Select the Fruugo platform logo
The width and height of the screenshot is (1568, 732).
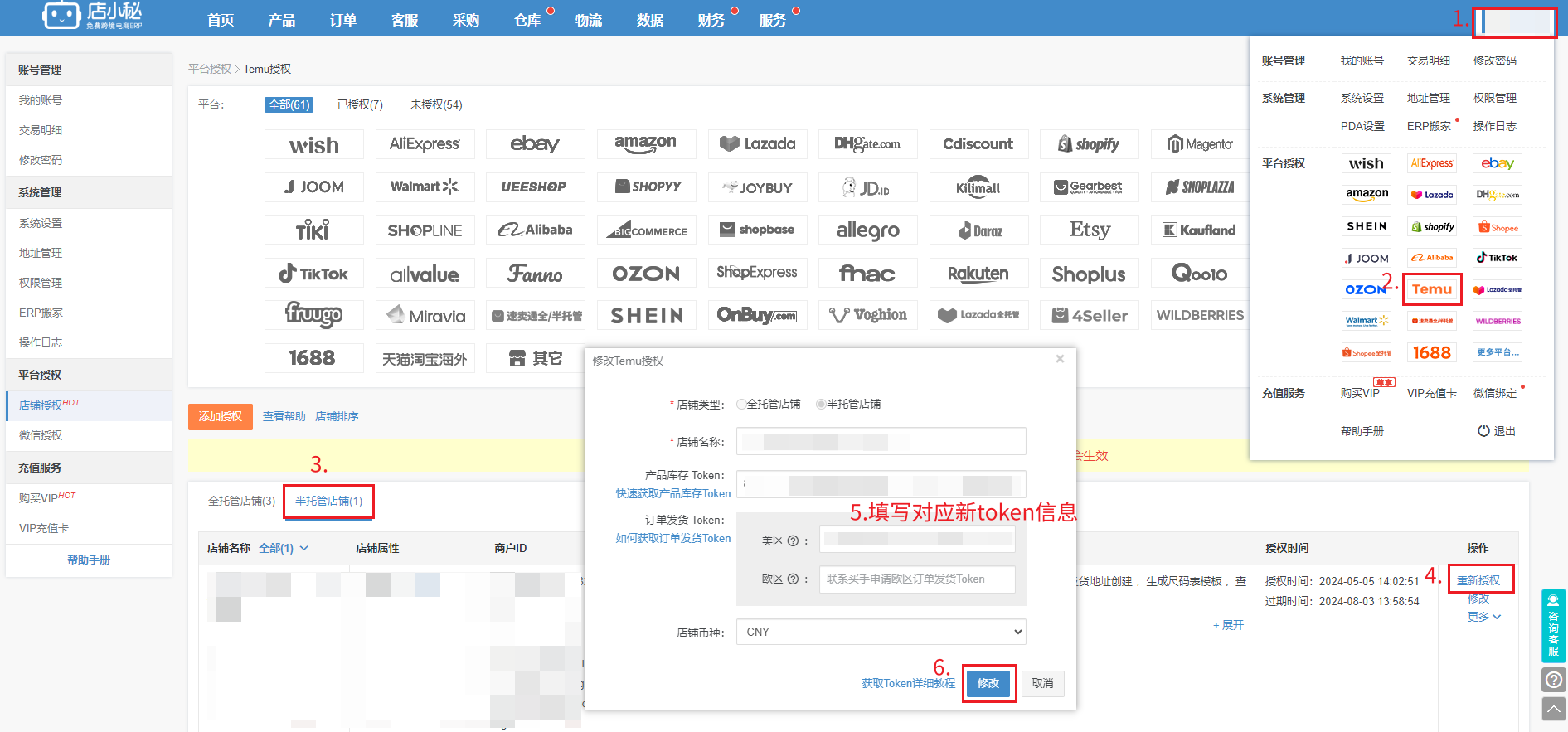click(314, 316)
